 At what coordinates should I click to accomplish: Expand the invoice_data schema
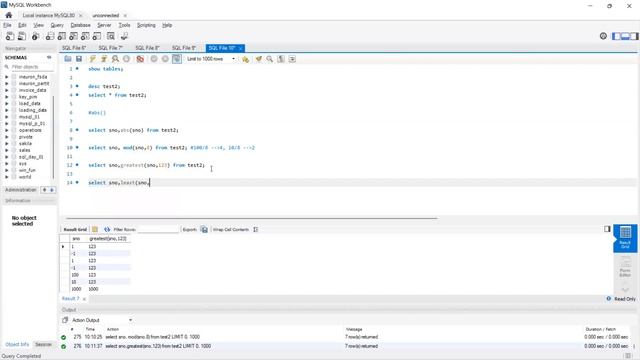point(7,90)
